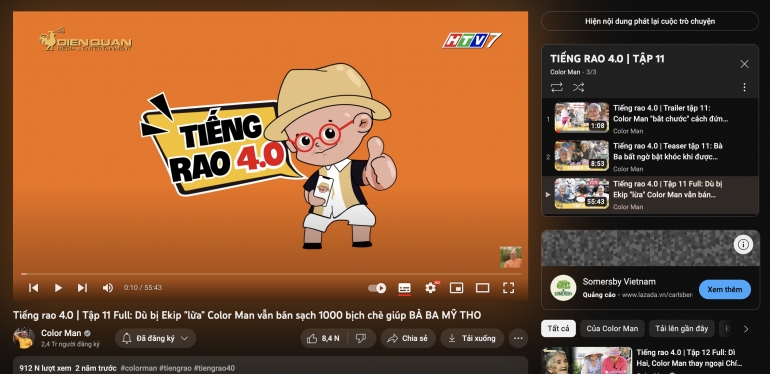Open Color Man channel name link
This screenshot has height=374, width=770.
[x=61, y=333]
